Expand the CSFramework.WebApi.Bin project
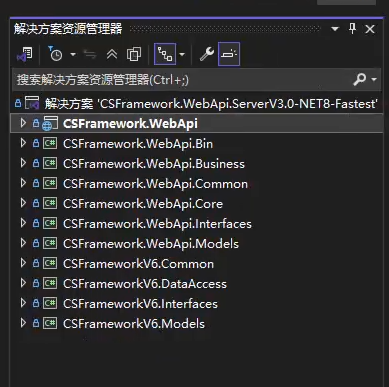The width and height of the screenshot is (389, 387). (23, 143)
